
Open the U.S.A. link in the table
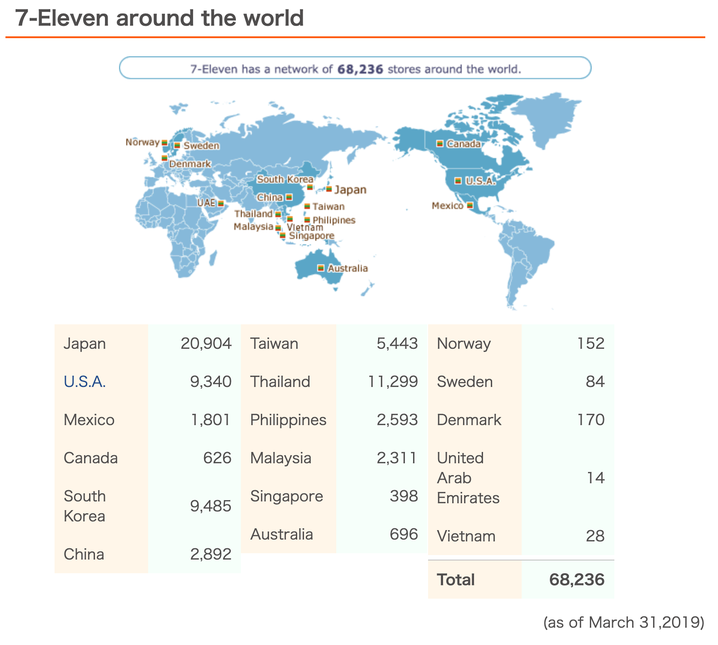point(85,382)
